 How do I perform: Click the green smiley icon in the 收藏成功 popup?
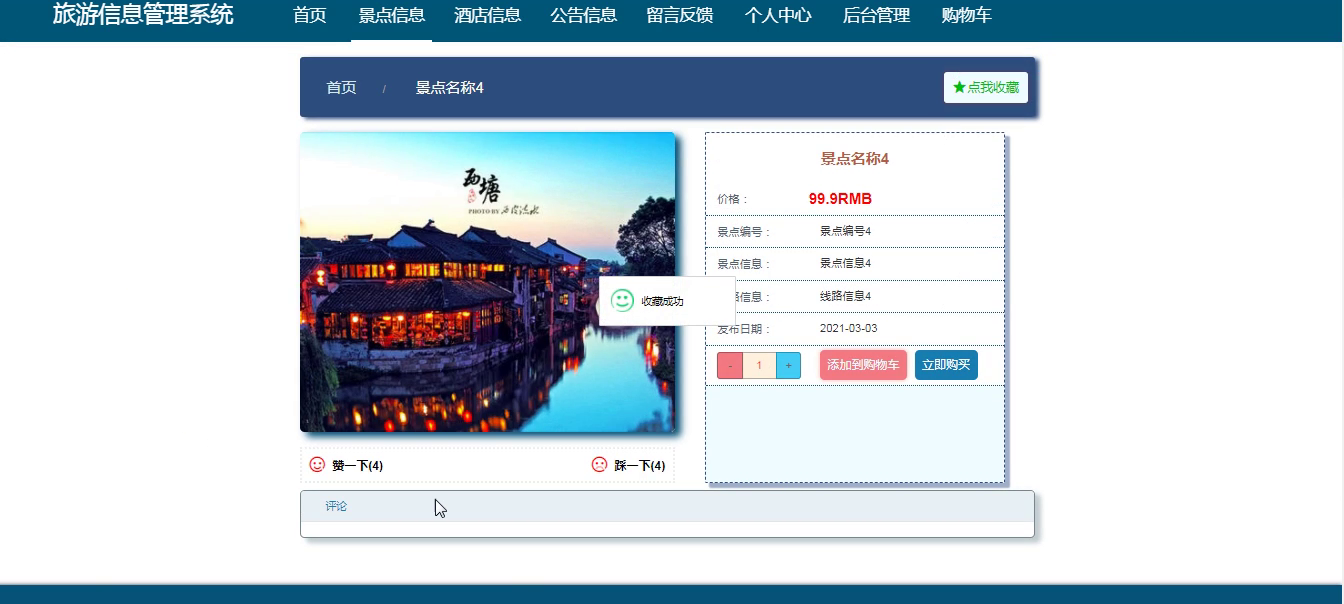coord(622,300)
